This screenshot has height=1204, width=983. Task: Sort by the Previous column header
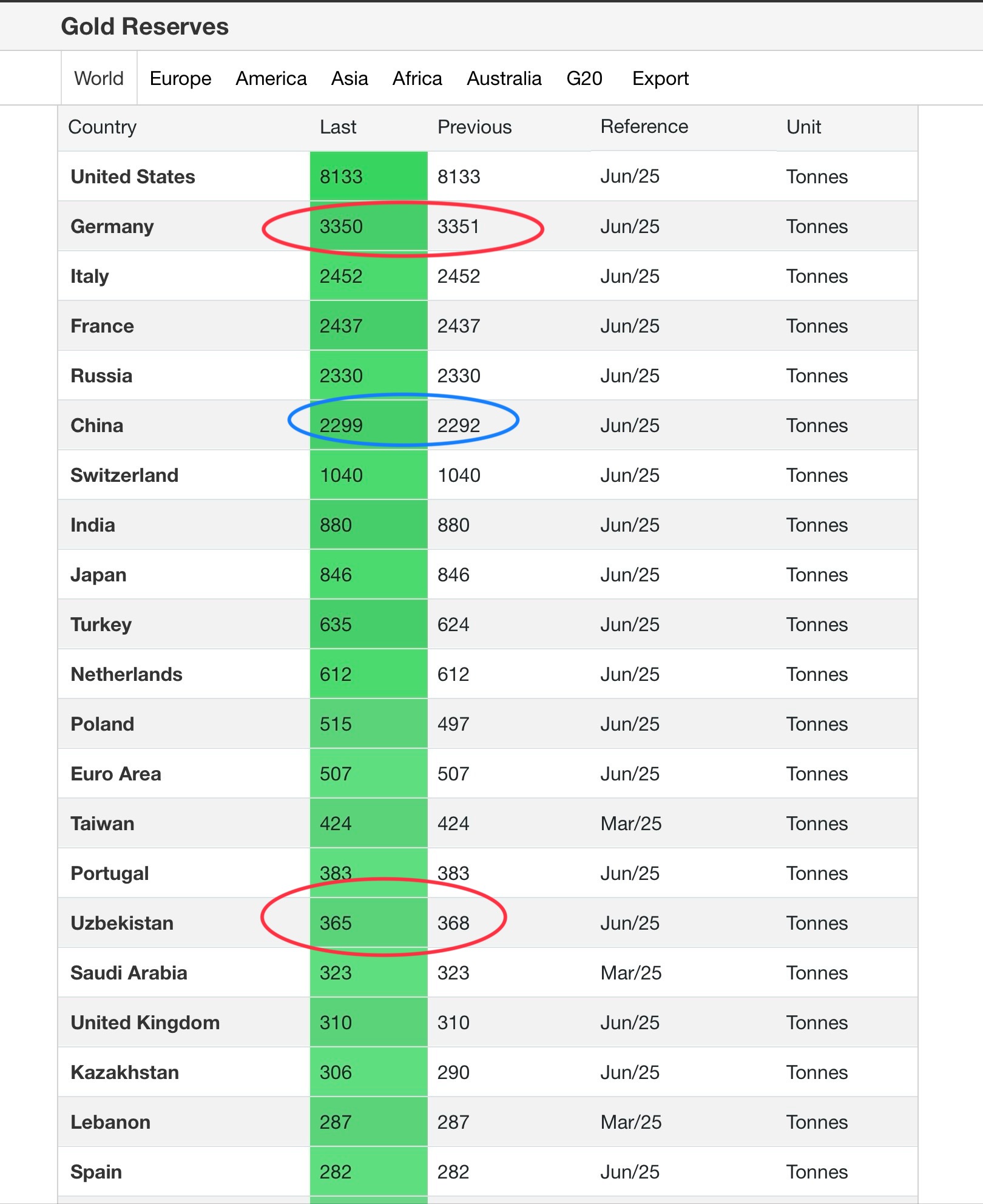point(475,127)
